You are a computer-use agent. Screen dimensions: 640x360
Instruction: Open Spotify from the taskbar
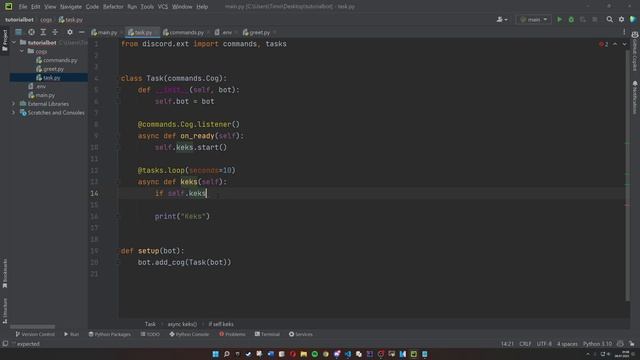tap(315, 354)
